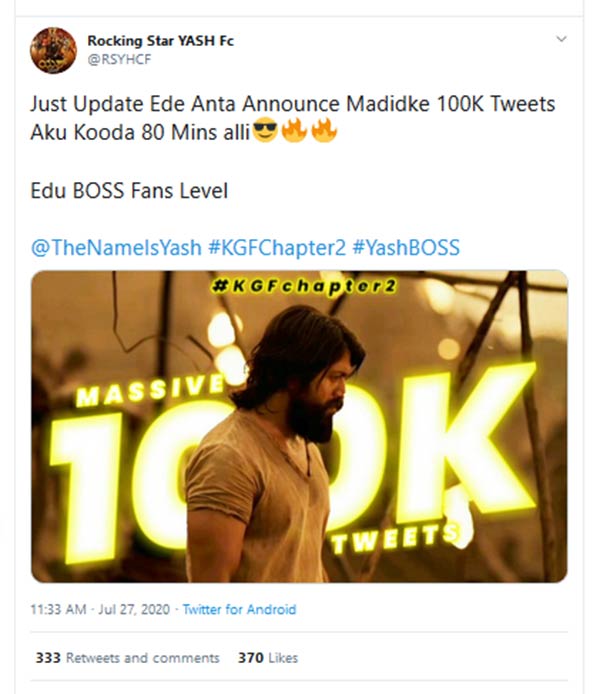600x694 pixels.
Task: Open the @TheNameIsYash mention
Action: click(x=117, y=248)
